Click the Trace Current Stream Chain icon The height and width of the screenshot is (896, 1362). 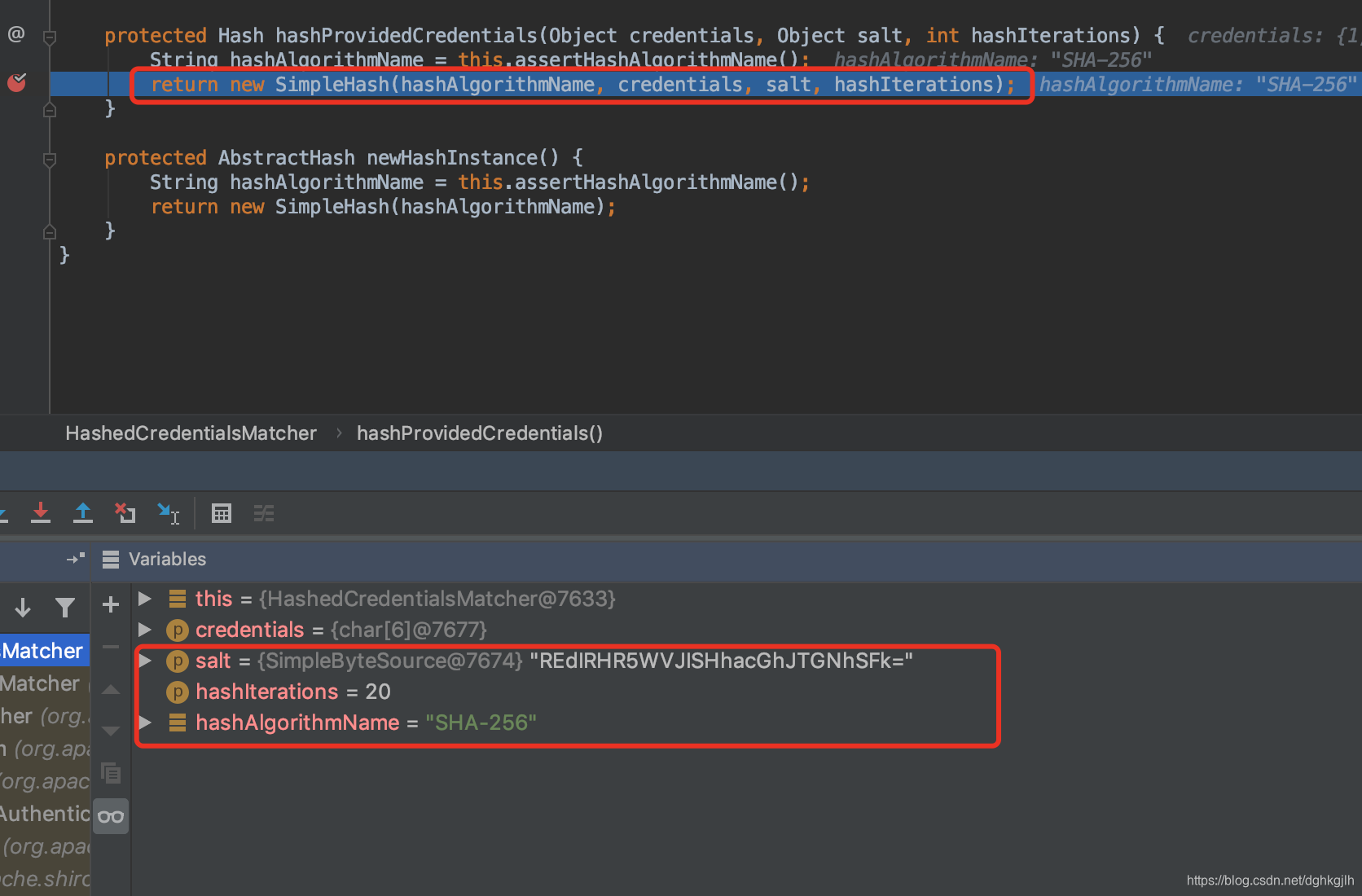tap(264, 513)
